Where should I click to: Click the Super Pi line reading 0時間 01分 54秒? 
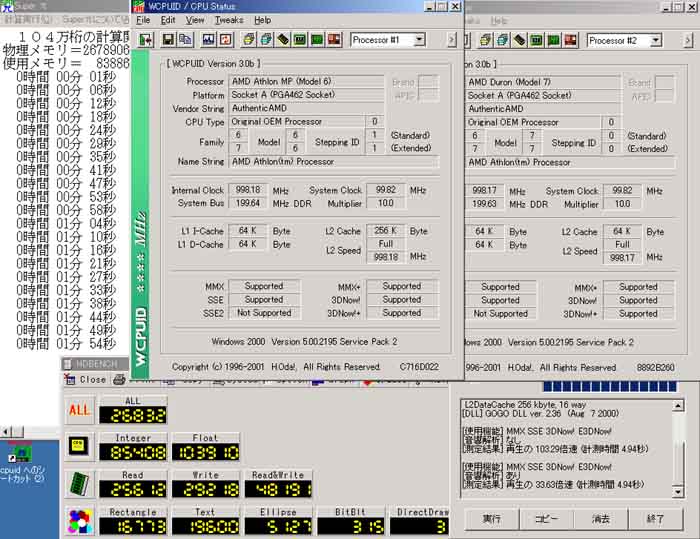click(66, 343)
